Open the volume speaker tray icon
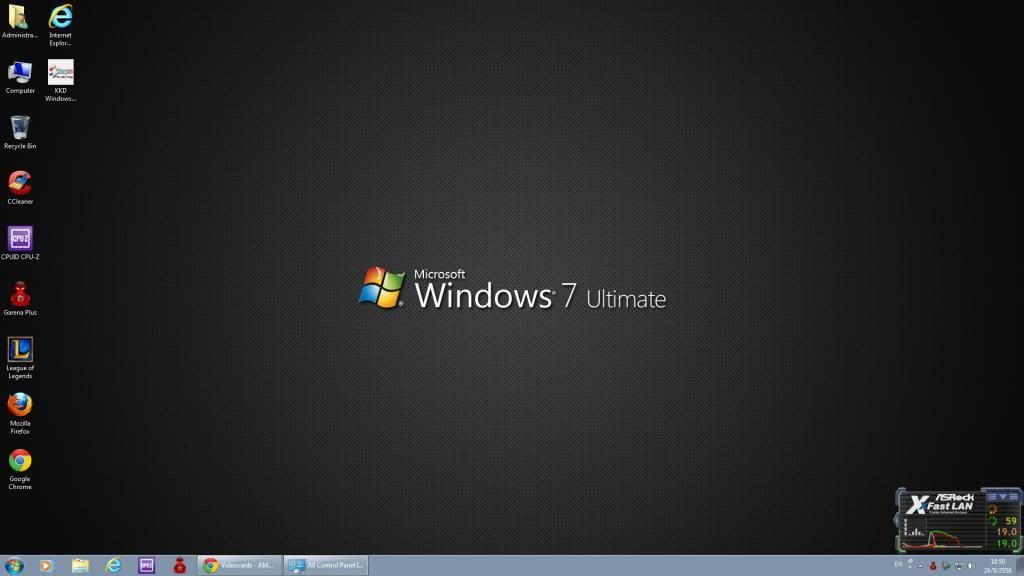 click(x=971, y=566)
